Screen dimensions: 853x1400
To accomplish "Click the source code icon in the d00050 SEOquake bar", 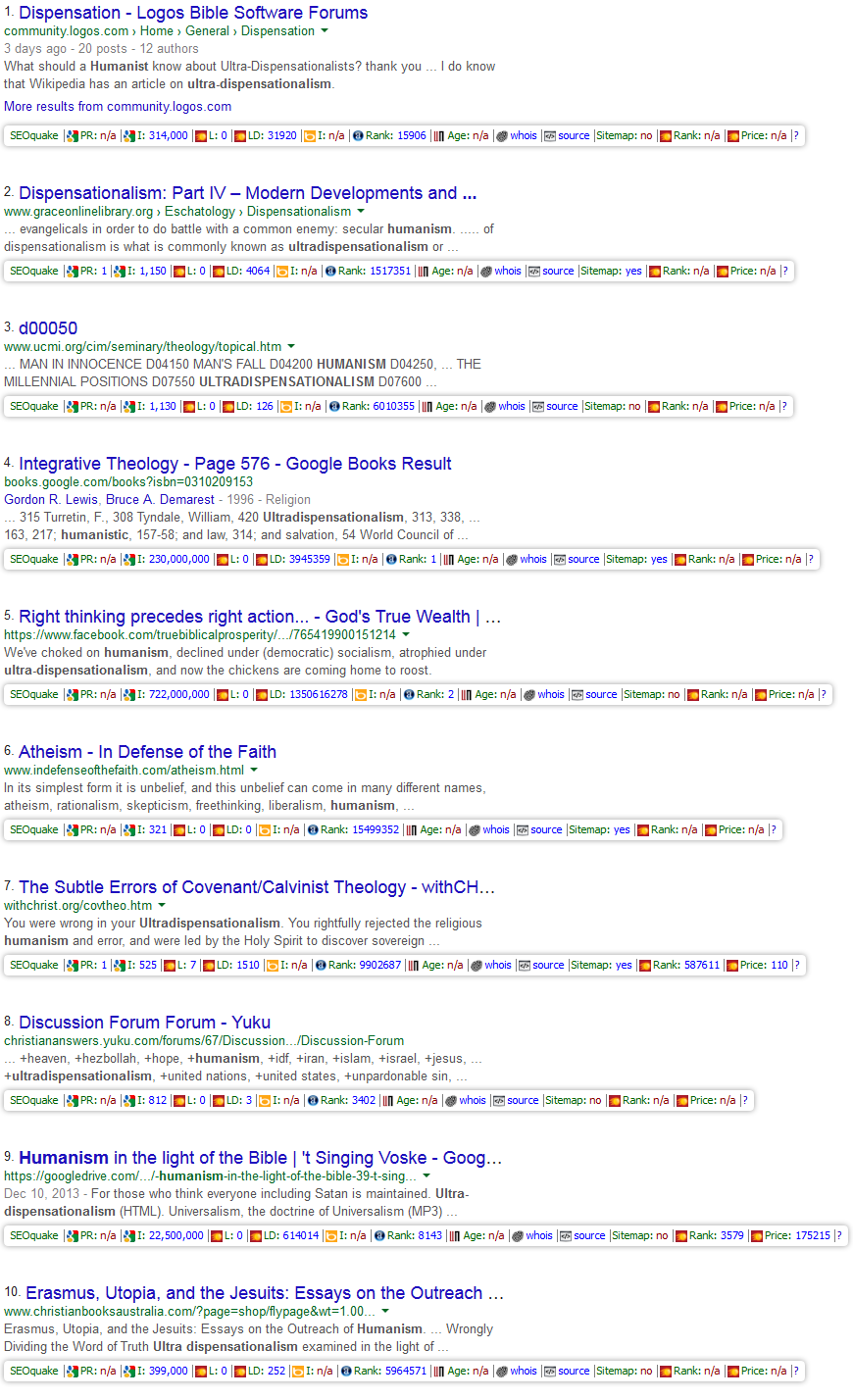I will (537, 407).
